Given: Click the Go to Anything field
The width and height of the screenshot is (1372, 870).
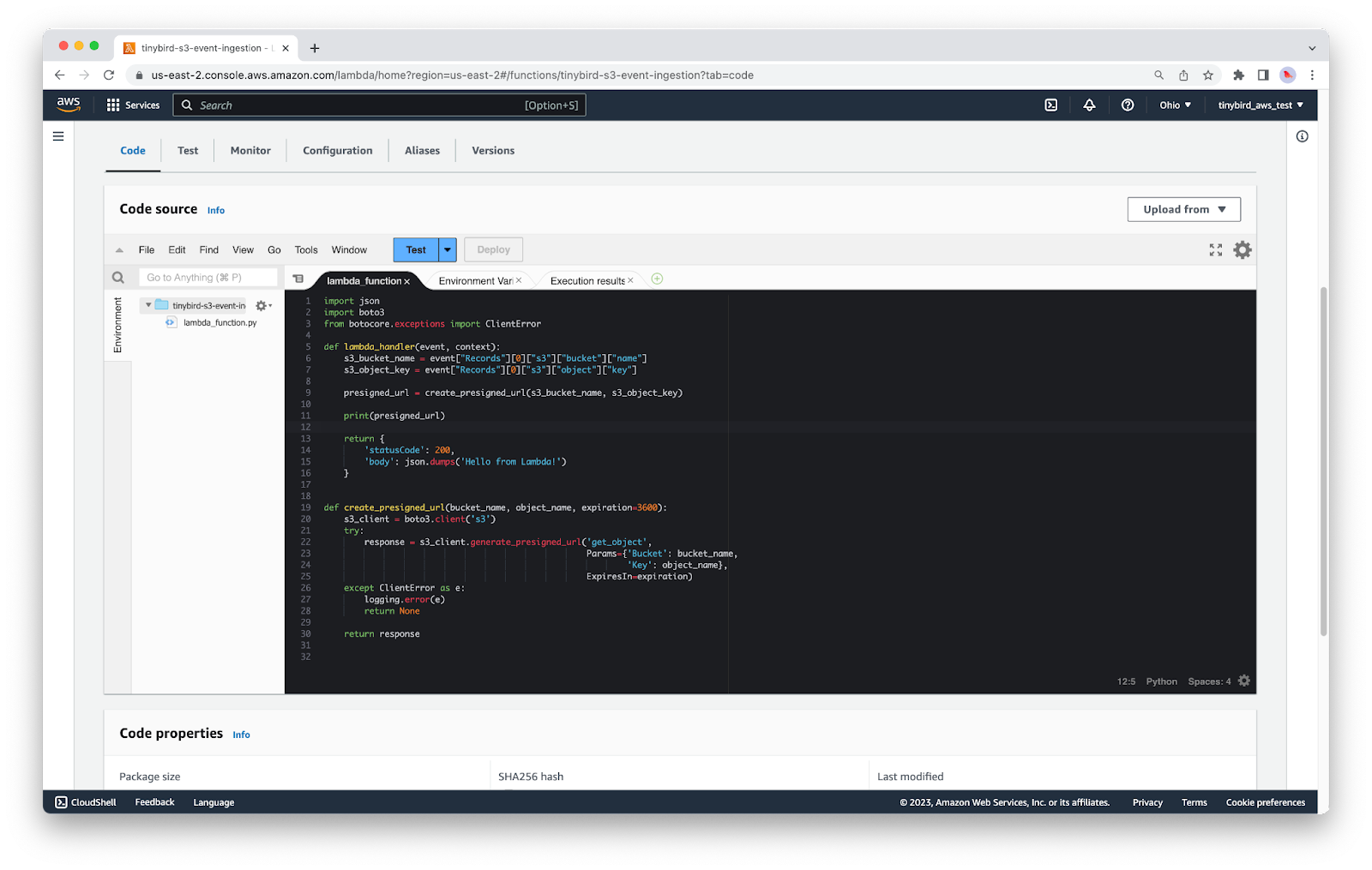Looking at the screenshot, I should point(208,278).
